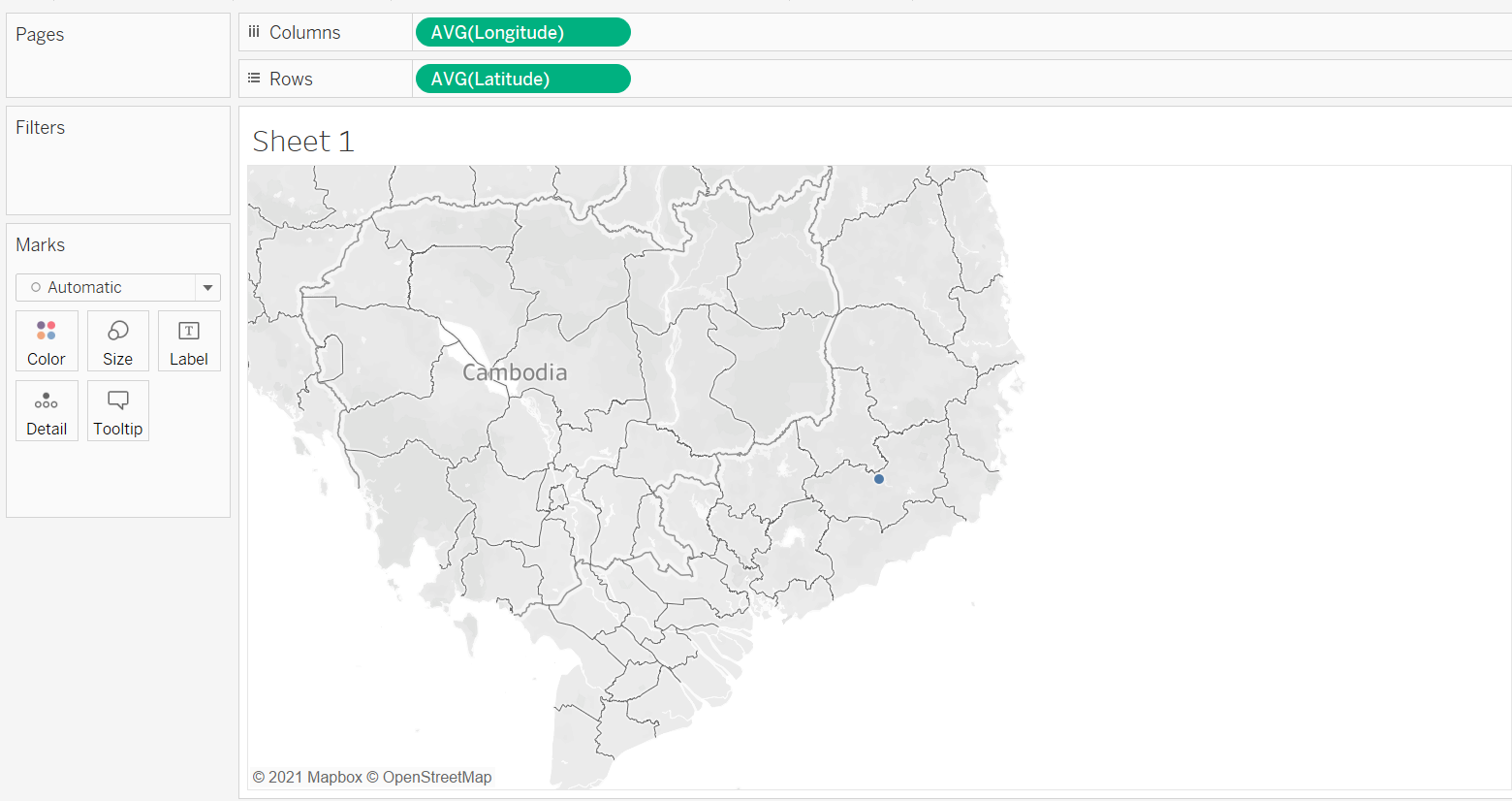The image size is (1512, 801).
Task: Select the AVG(Latitude) pill in Rows
Action: (x=522, y=79)
